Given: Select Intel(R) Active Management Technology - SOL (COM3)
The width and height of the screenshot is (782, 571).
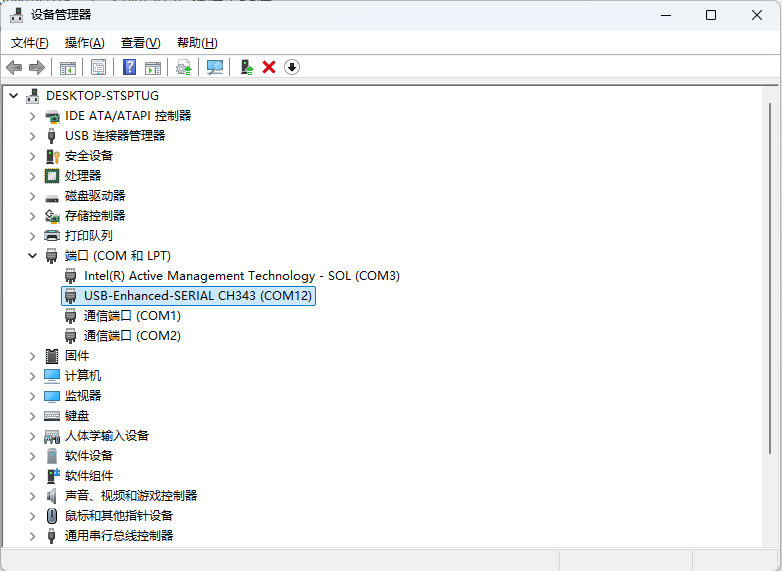Looking at the screenshot, I should pos(242,276).
